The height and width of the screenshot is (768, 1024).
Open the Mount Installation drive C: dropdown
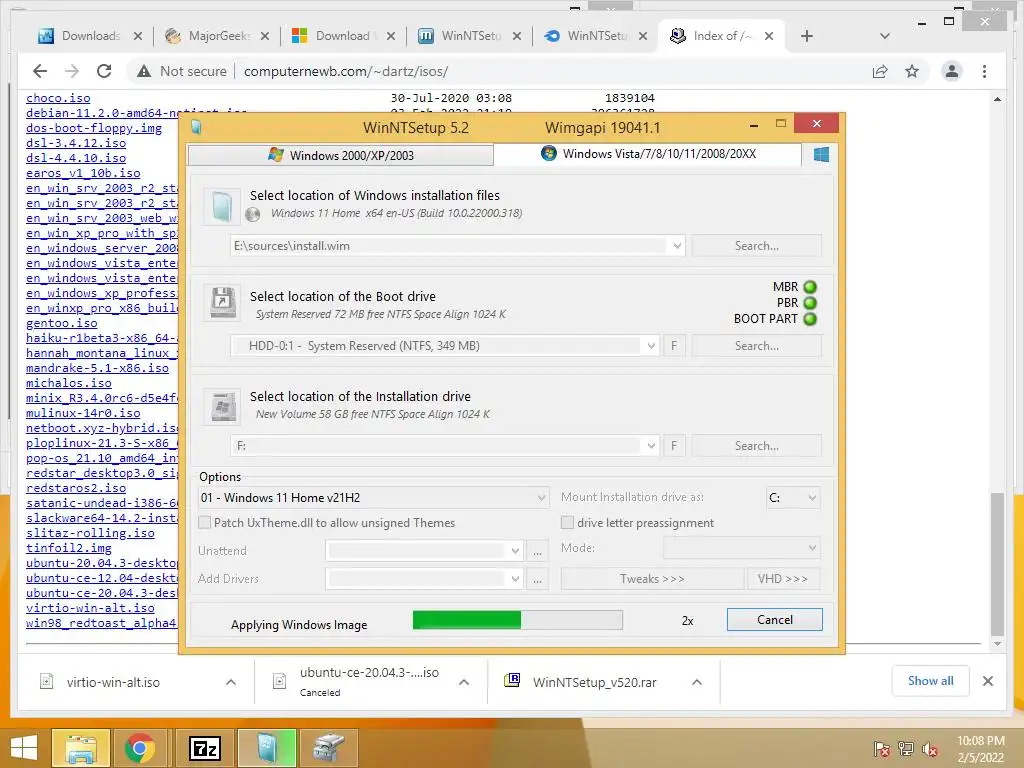(793, 498)
